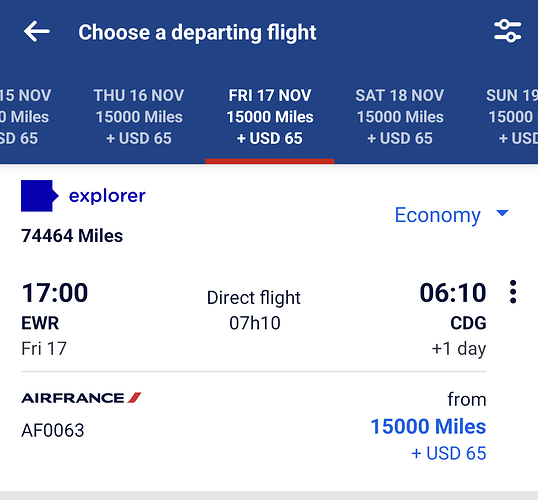Switch to the SUN 19 date tab

512,117
